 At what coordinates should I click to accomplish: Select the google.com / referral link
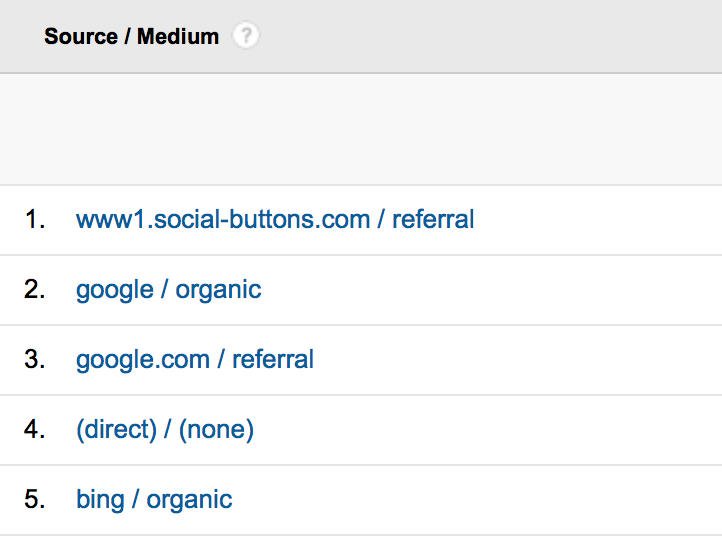(x=195, y=359)
